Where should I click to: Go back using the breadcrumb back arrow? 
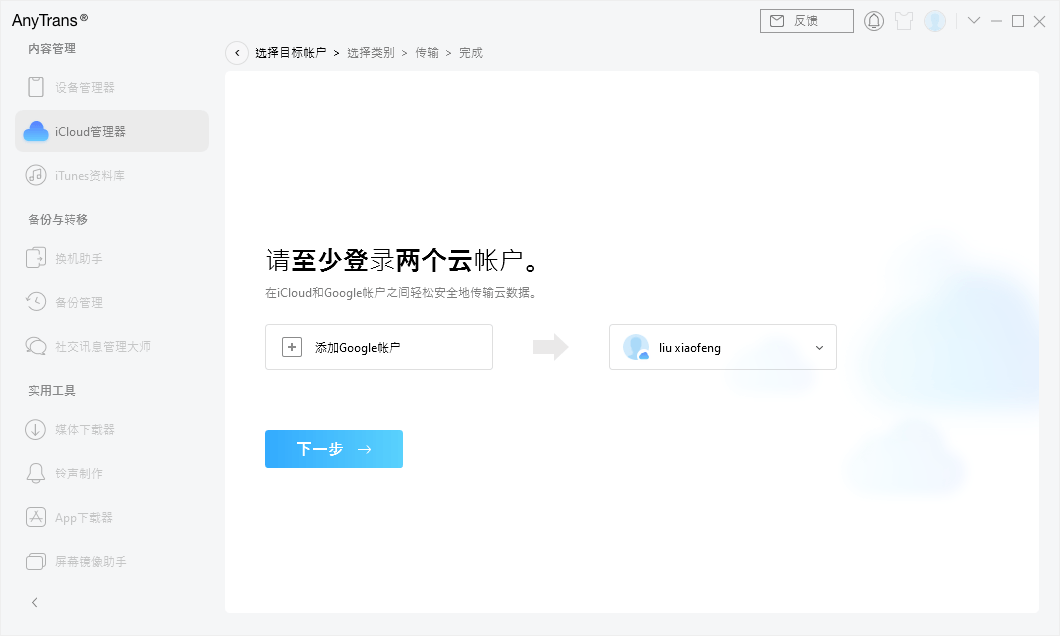(x=237, y=53)
